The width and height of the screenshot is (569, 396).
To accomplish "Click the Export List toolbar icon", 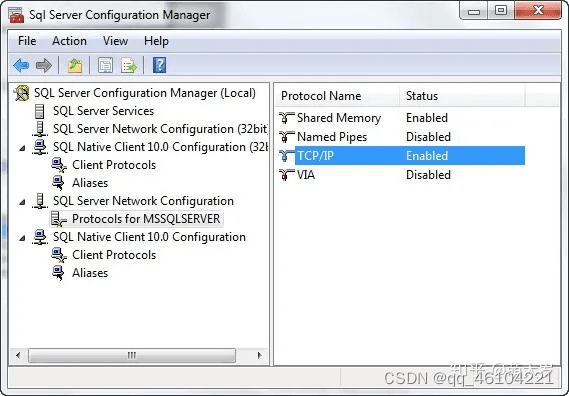I will (x=129, y=66).
